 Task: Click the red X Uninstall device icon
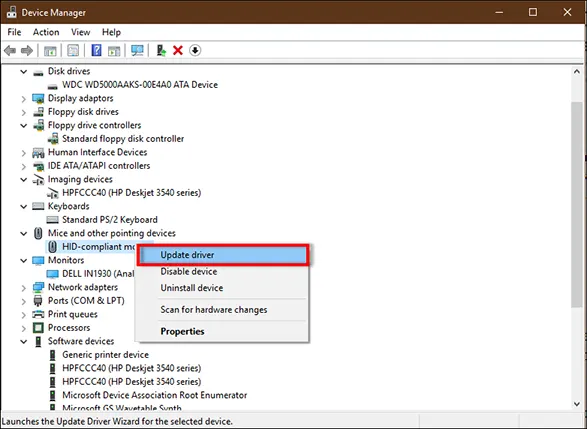(178, 50)
